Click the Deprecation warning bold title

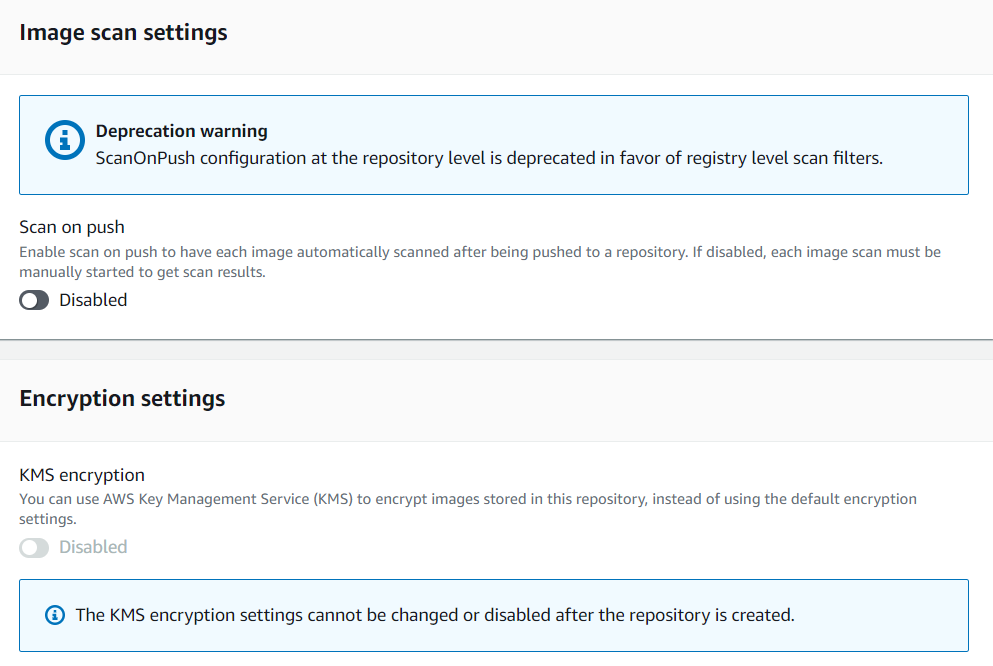182,131
